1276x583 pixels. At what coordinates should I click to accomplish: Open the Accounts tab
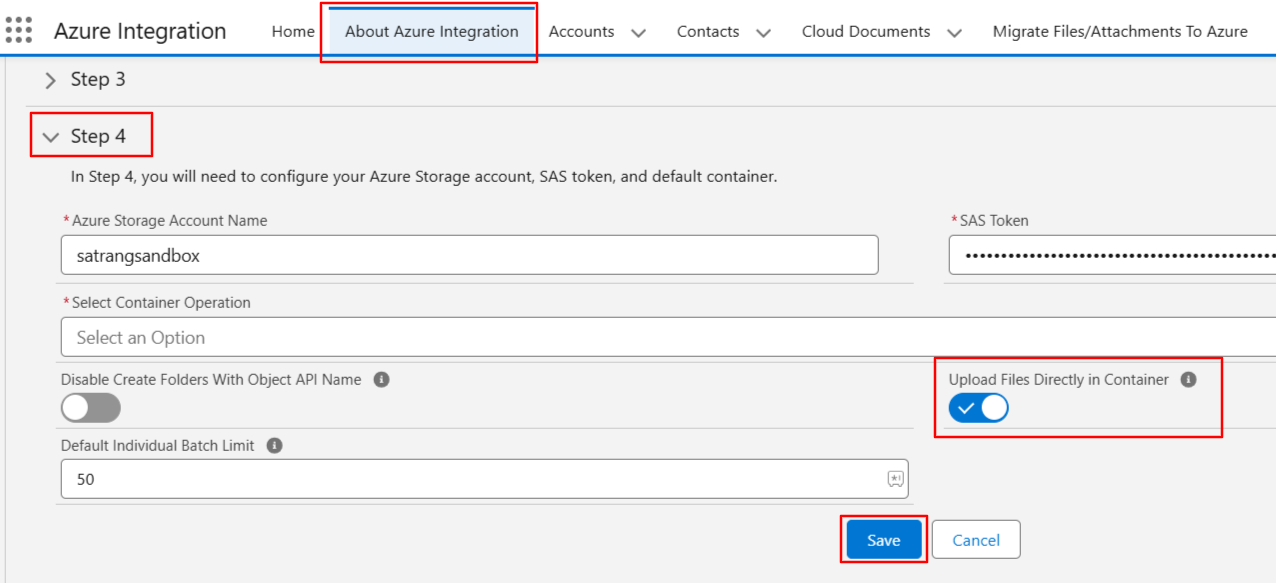click(x=581, y=31)
